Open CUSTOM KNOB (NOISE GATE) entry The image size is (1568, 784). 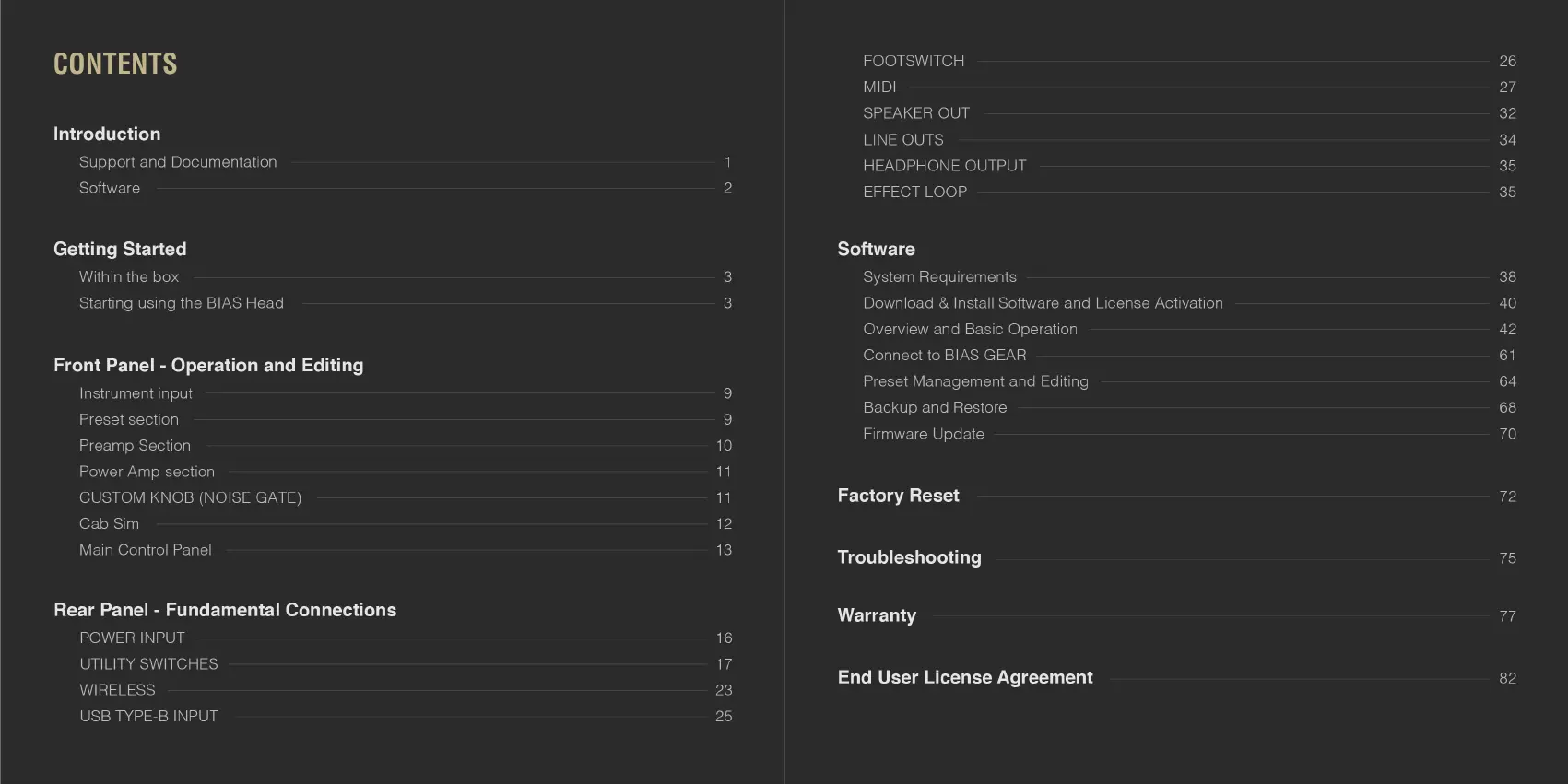(190, 497)
